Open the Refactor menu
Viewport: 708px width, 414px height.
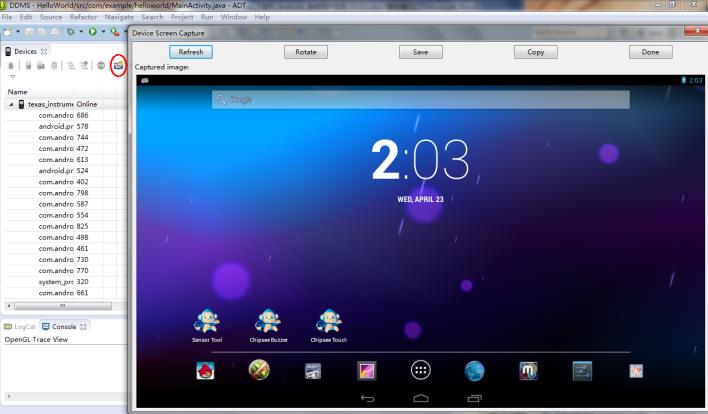click(x=83, y=17)
